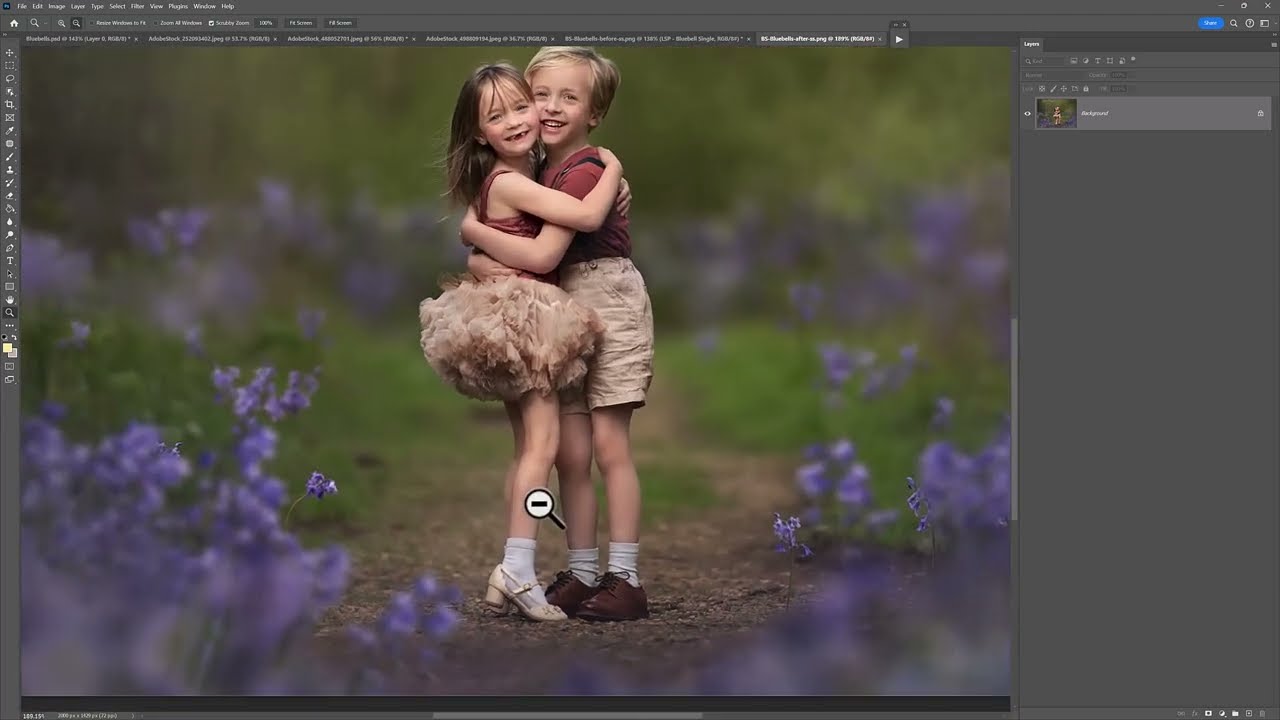Delete layer using the trash icon
Image resolution: width=1280 pixels, height=720 pixels.
click(x=1262, y=713)
